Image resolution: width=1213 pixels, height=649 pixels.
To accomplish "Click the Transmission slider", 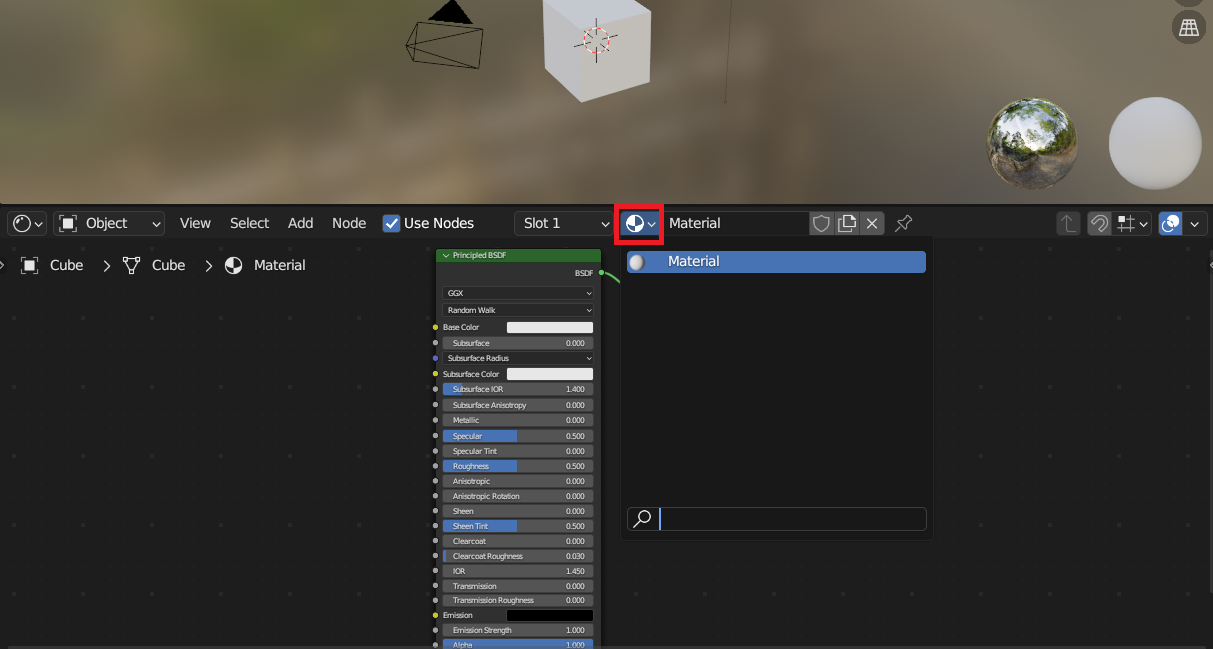I will coord(518,586).
